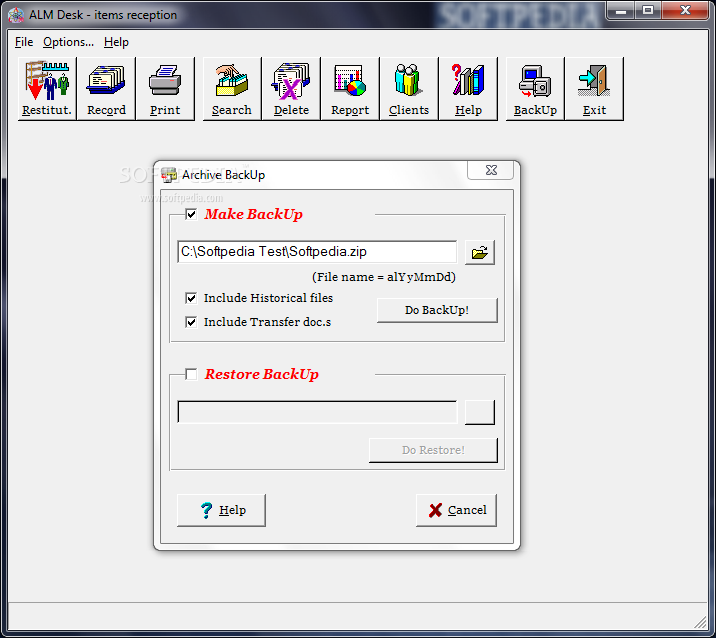This screenshot has height=638, width=716.
Task: Close the Archive BackUp dialog
Action: coord(491,170)
